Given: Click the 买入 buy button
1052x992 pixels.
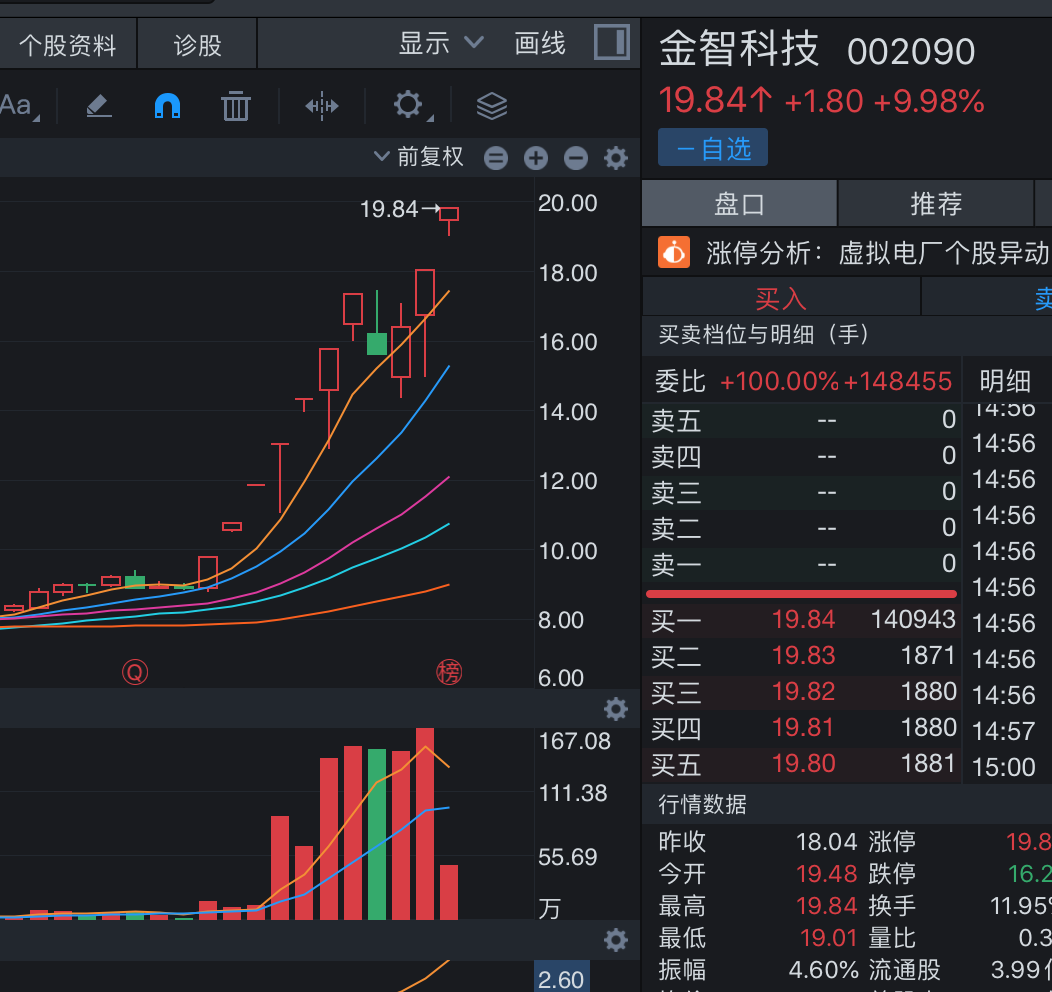Looking at the screenshot, I should click(x=780, y=297).
